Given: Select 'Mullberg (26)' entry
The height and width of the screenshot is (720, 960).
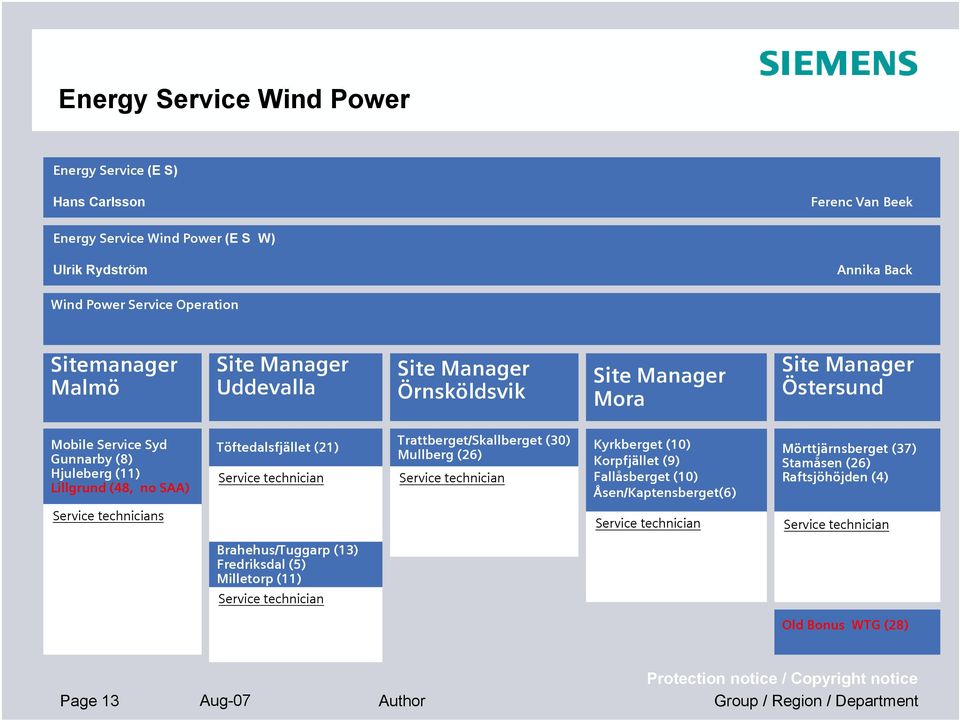Looking at the screenshot, I should pos(440,455).
